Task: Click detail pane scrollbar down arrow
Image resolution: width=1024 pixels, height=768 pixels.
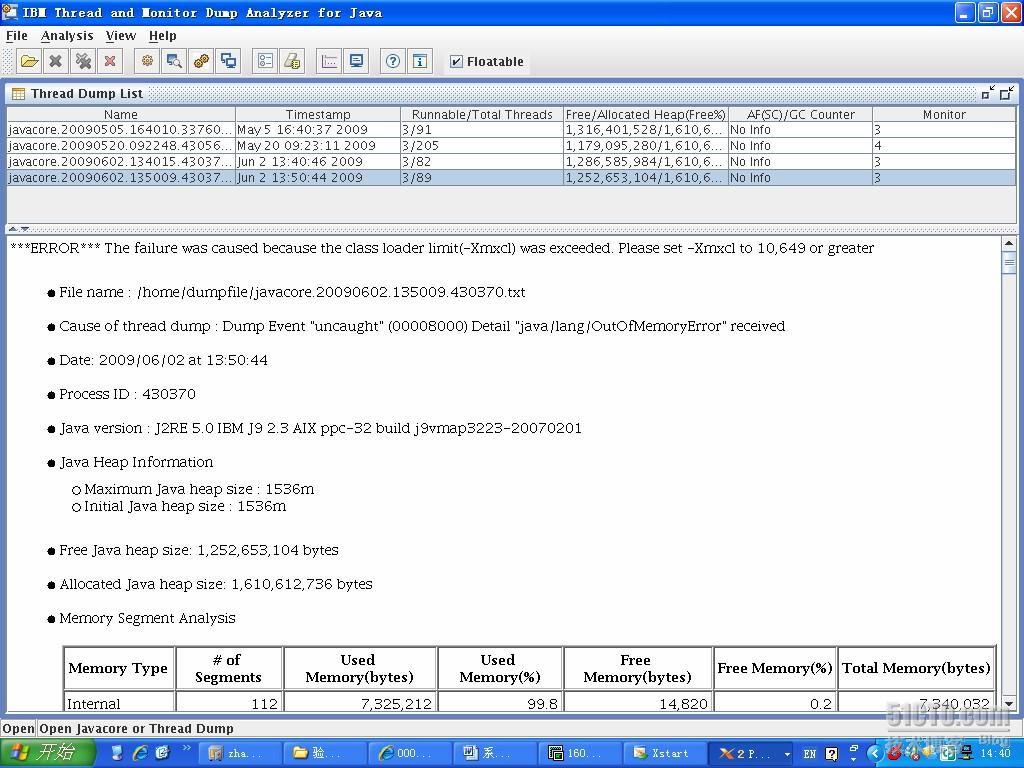Action: (x=1009, y=704)
